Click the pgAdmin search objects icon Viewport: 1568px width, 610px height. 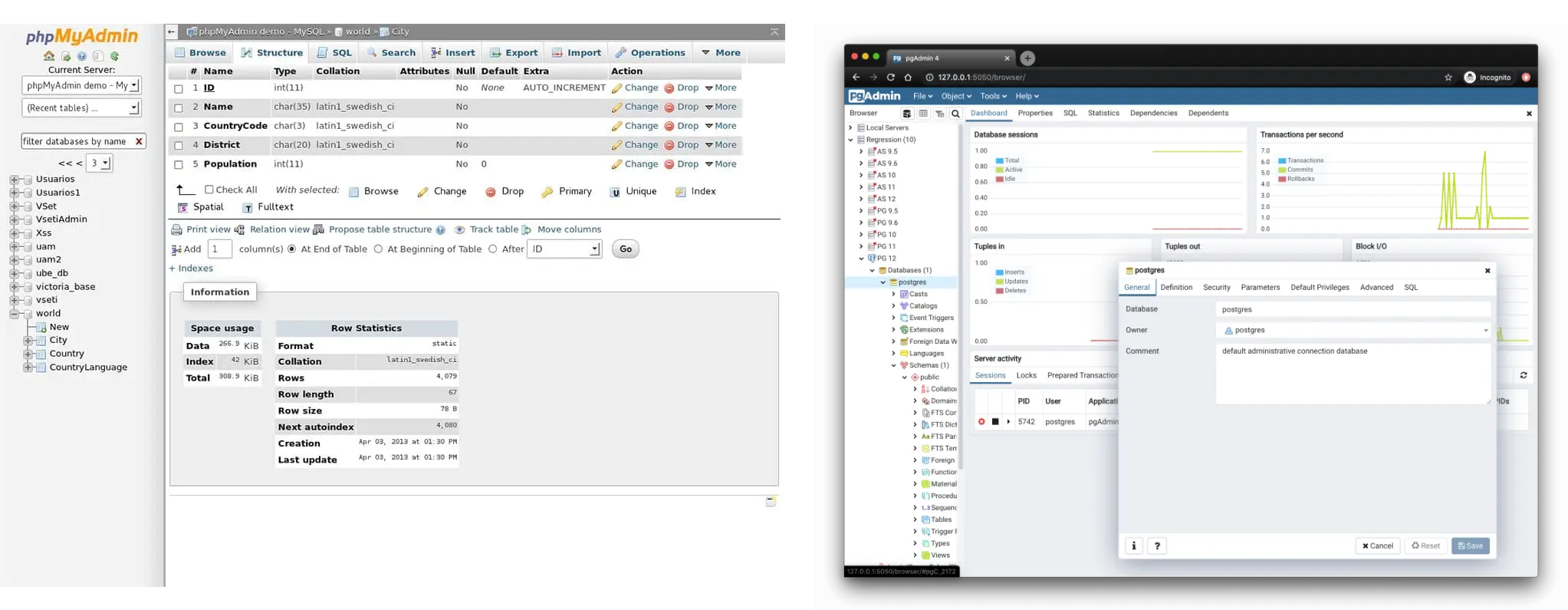955,114
